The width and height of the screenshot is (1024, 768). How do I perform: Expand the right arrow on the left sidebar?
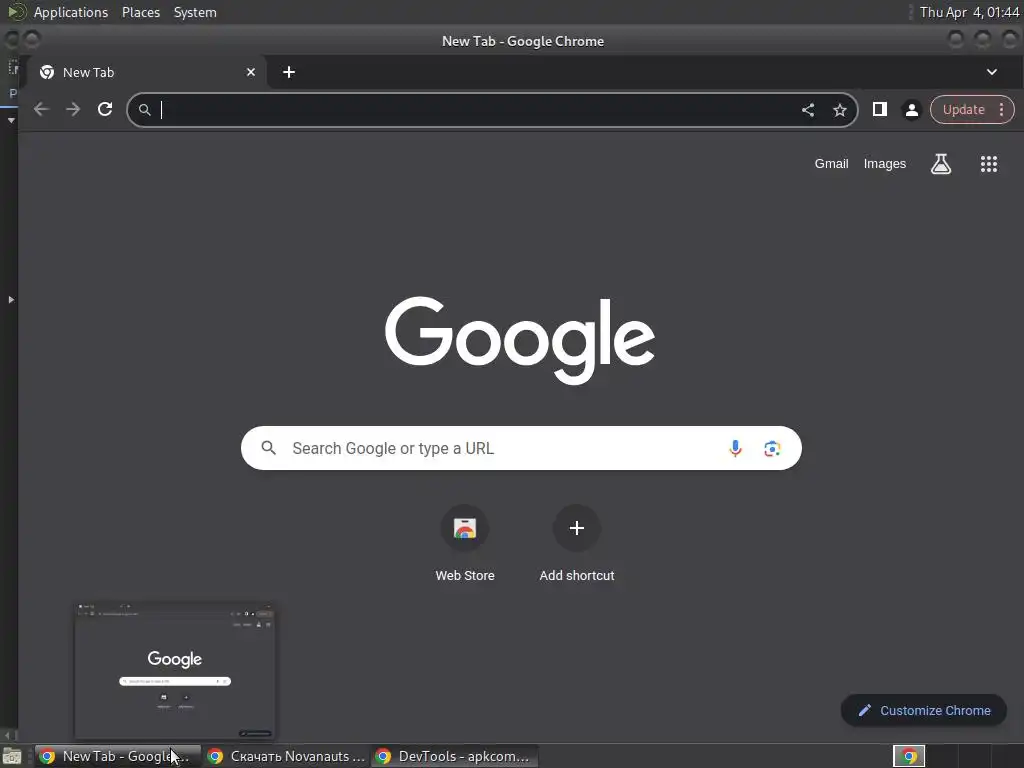tap(10, 300)
